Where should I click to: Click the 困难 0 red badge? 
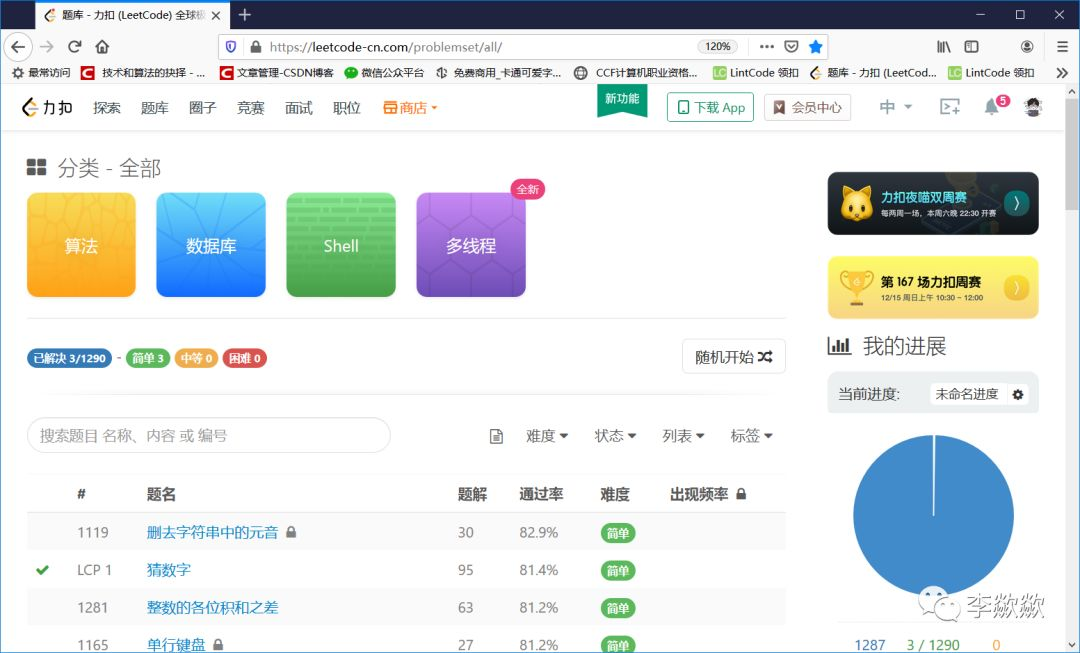245,358
